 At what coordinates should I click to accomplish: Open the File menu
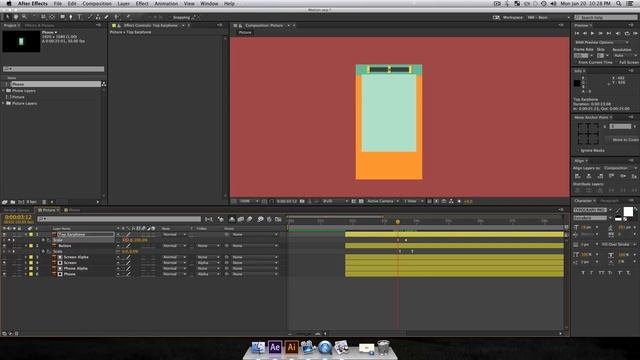58,3
